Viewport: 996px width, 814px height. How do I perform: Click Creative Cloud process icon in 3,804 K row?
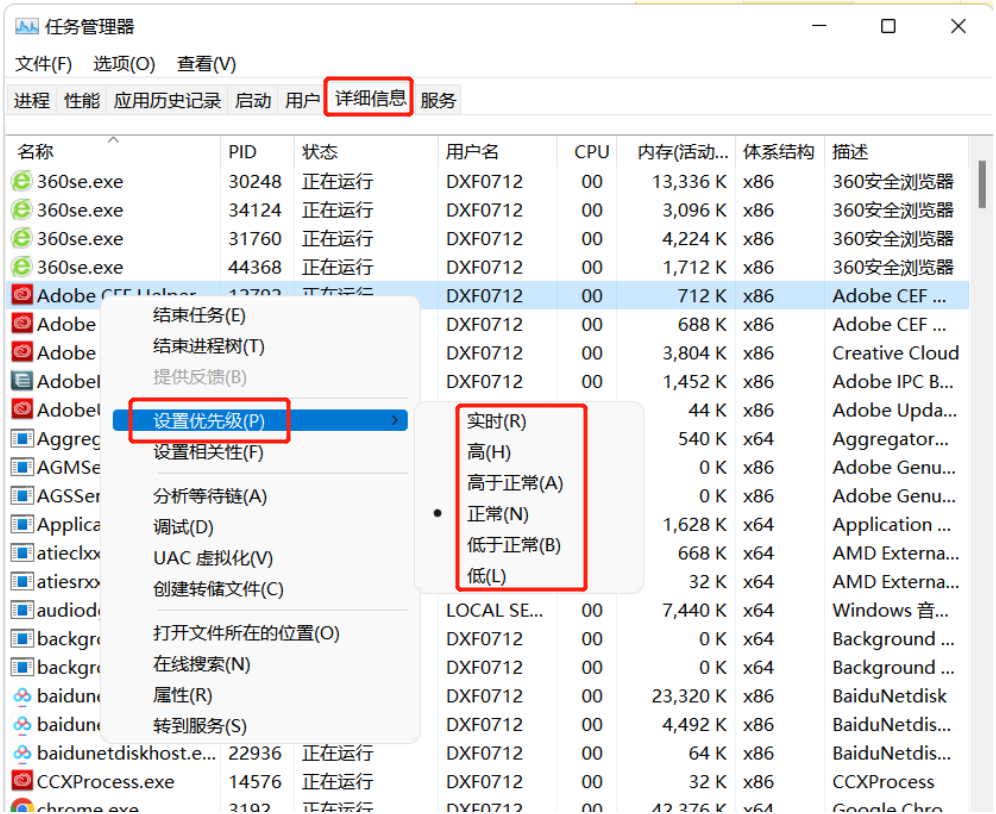22,352
